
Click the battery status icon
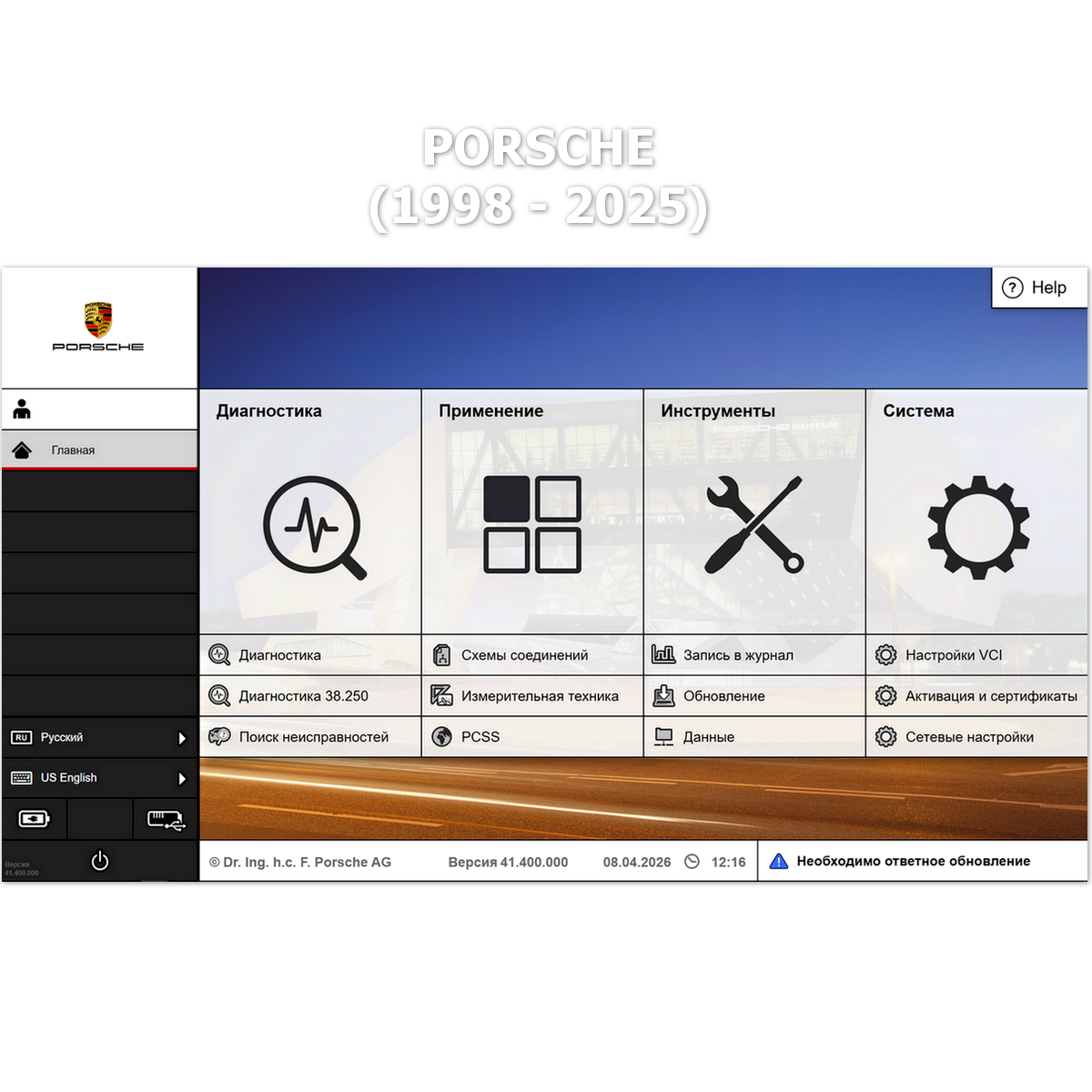pyautogui.click(x=35, y=819)
